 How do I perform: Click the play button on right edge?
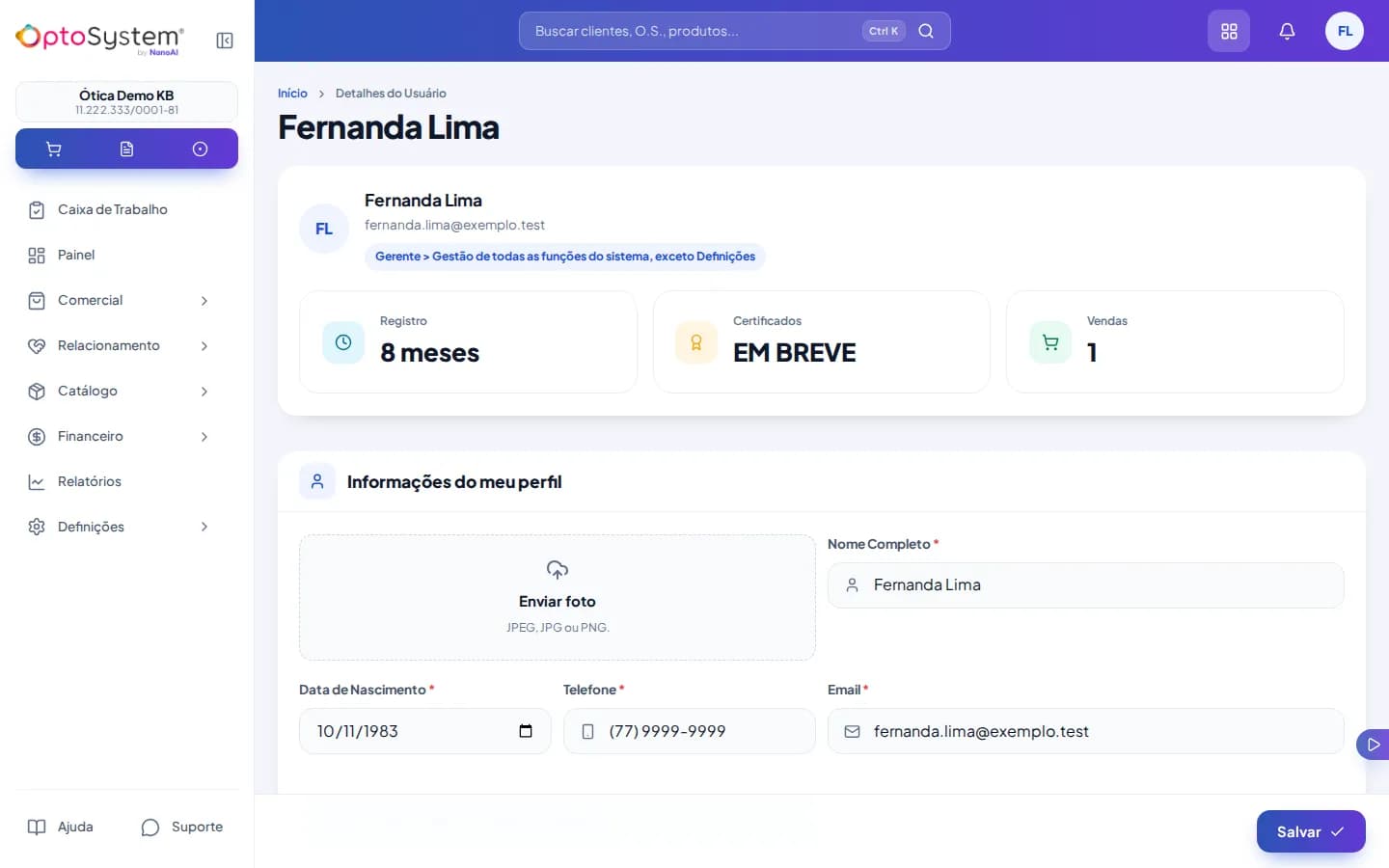pyautogui.click(x=1374, y=745)
